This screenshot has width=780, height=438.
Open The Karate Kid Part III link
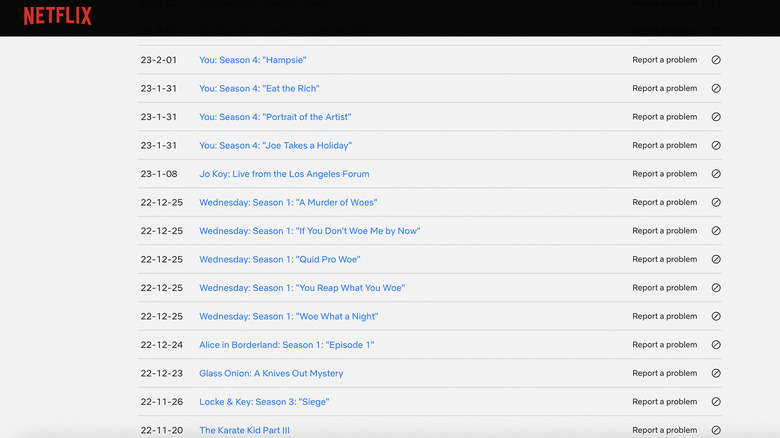click(244, 430)
